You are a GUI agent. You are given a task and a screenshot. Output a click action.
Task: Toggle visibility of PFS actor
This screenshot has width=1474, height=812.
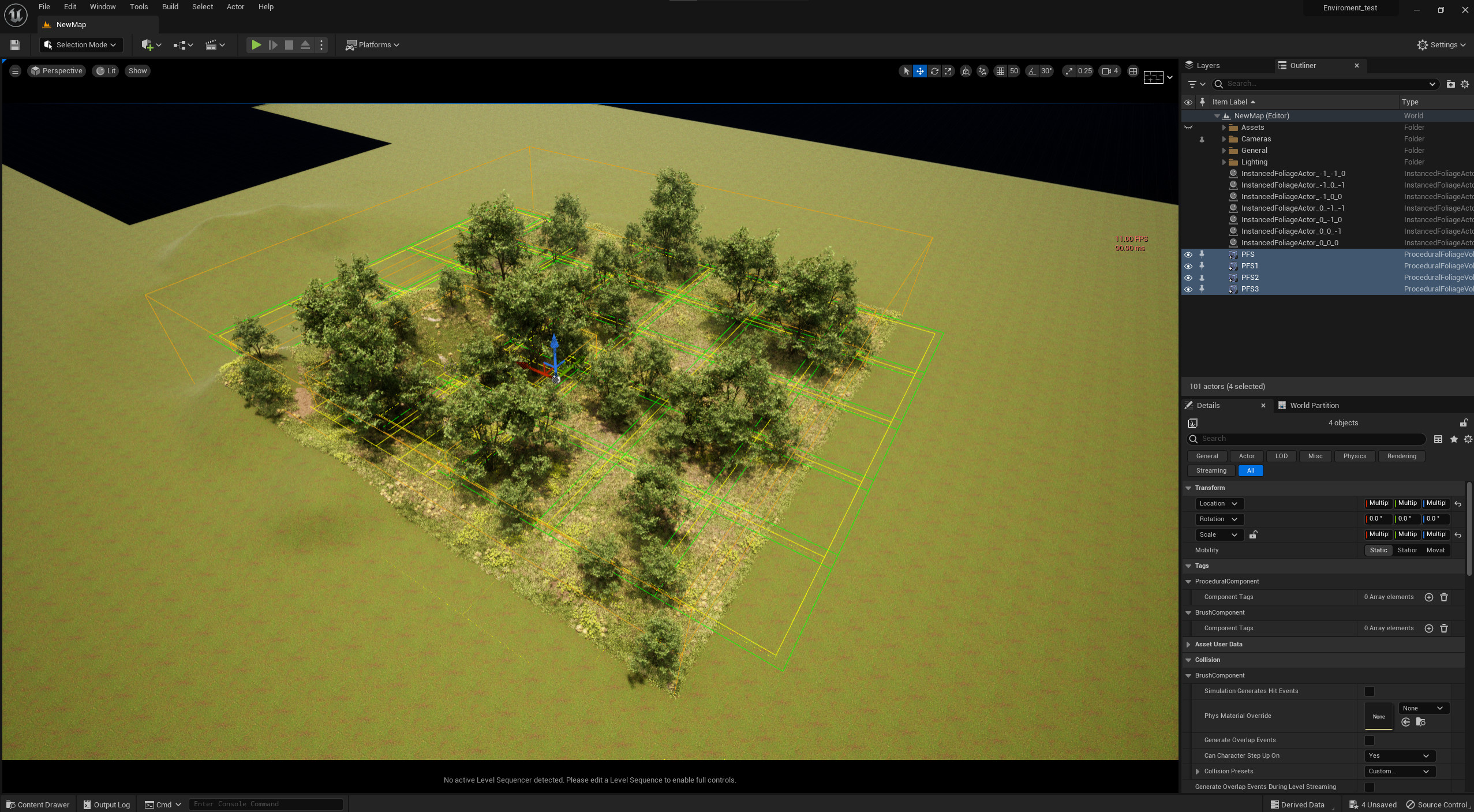[1188, 255]
